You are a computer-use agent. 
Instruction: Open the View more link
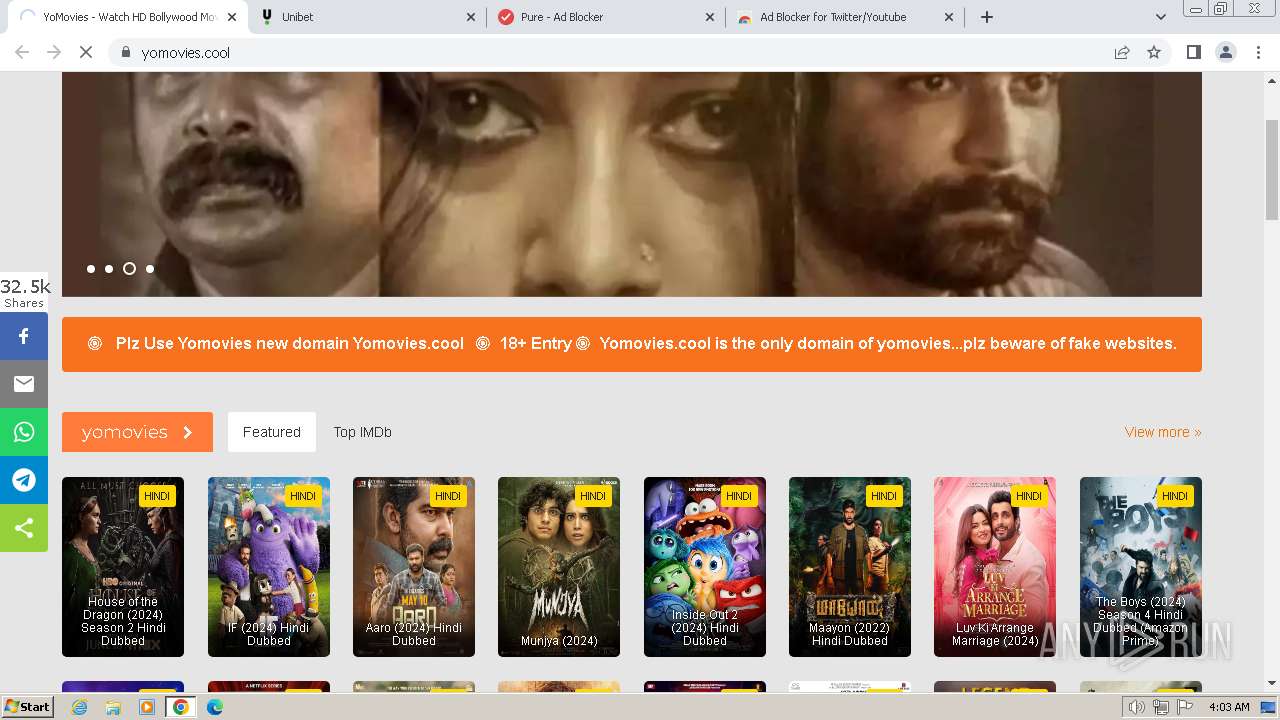(x=1163, y=432)
